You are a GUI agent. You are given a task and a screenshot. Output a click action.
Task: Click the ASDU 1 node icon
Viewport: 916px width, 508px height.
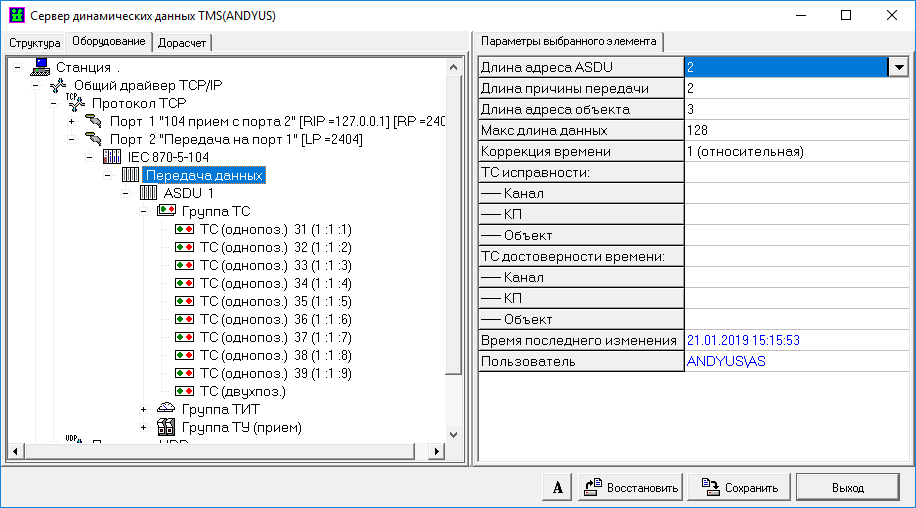point(148,193)
